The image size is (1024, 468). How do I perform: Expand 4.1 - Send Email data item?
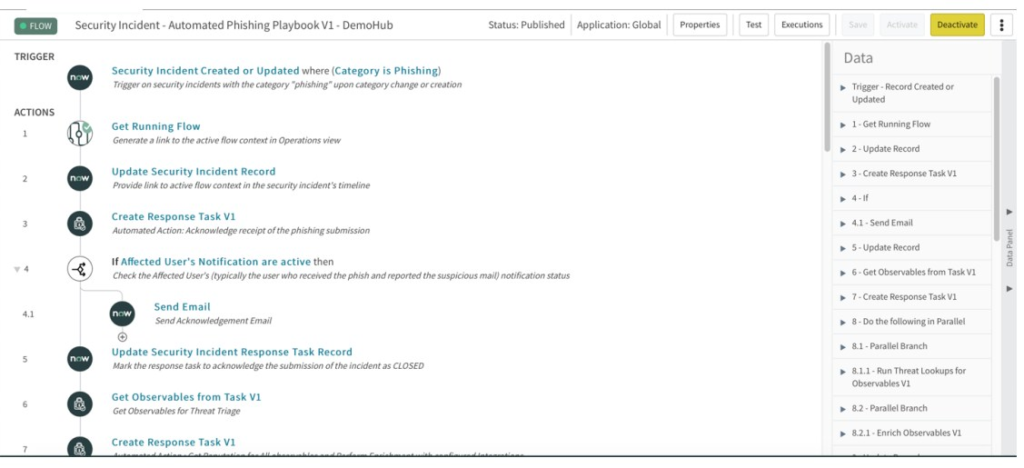click(843, 223)
